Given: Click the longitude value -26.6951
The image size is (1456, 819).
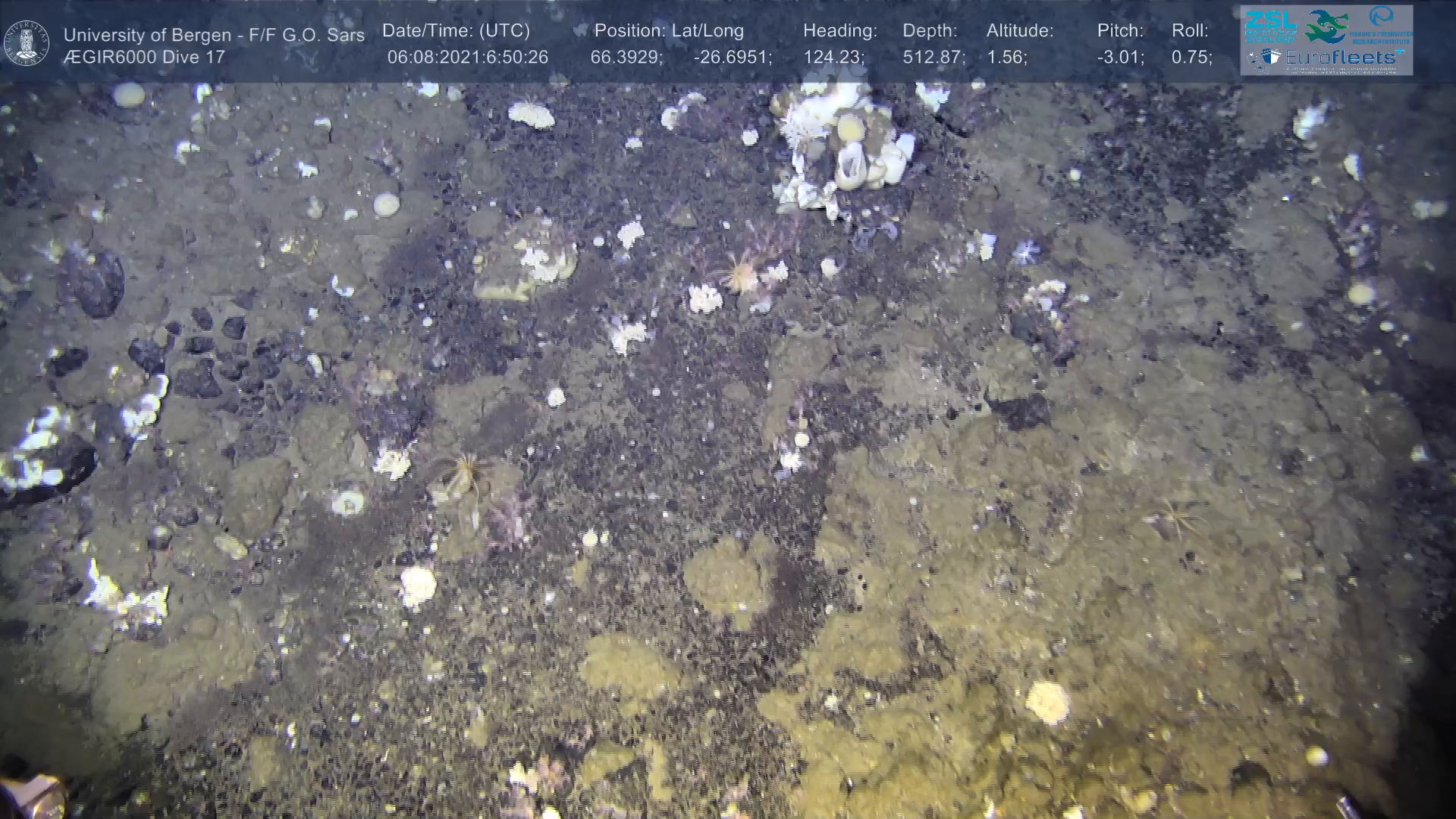Looking at the screenshot, I should point(732,57).
